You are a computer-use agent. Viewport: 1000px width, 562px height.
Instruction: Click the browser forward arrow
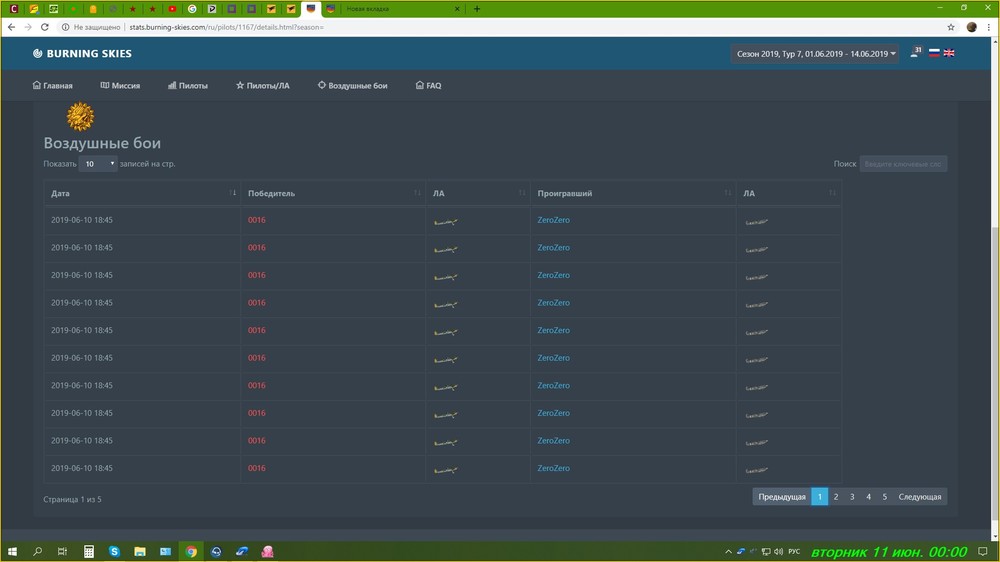click(x=28, y=27)
